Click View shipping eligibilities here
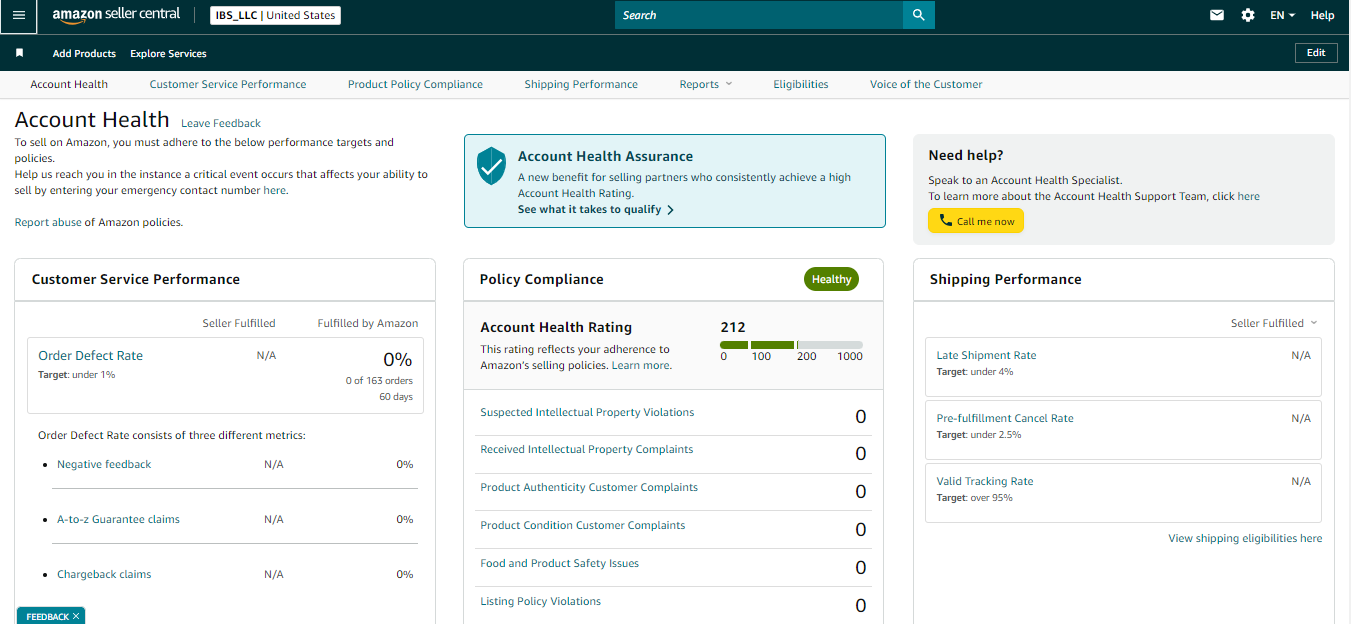This screenshot has height=624, width=1351. tap(1245, 538)
